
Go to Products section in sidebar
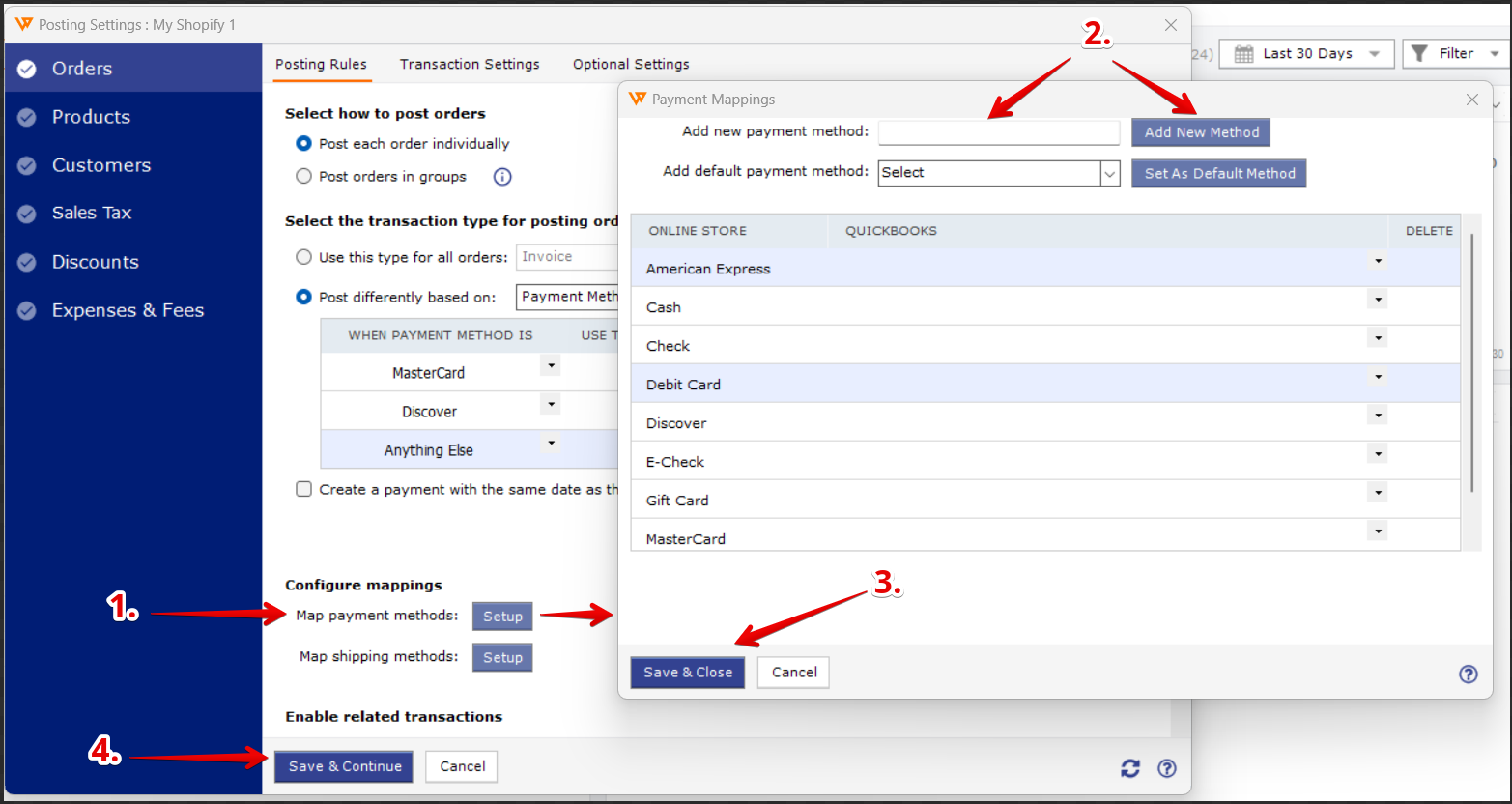pyautogui.click(x=133, y=117)
